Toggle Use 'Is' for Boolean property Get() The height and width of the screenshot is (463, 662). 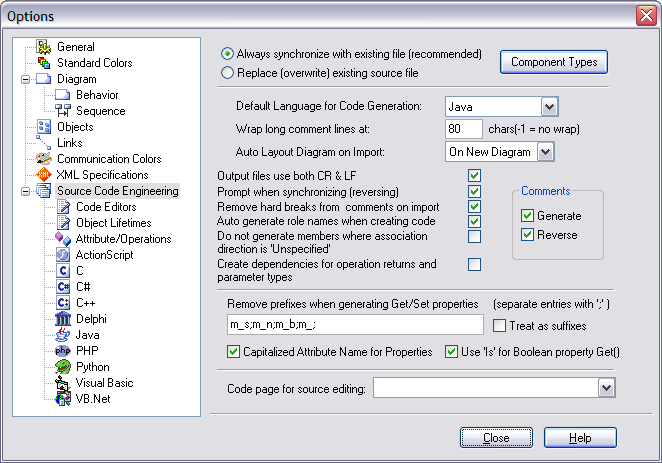click(452, 352)
